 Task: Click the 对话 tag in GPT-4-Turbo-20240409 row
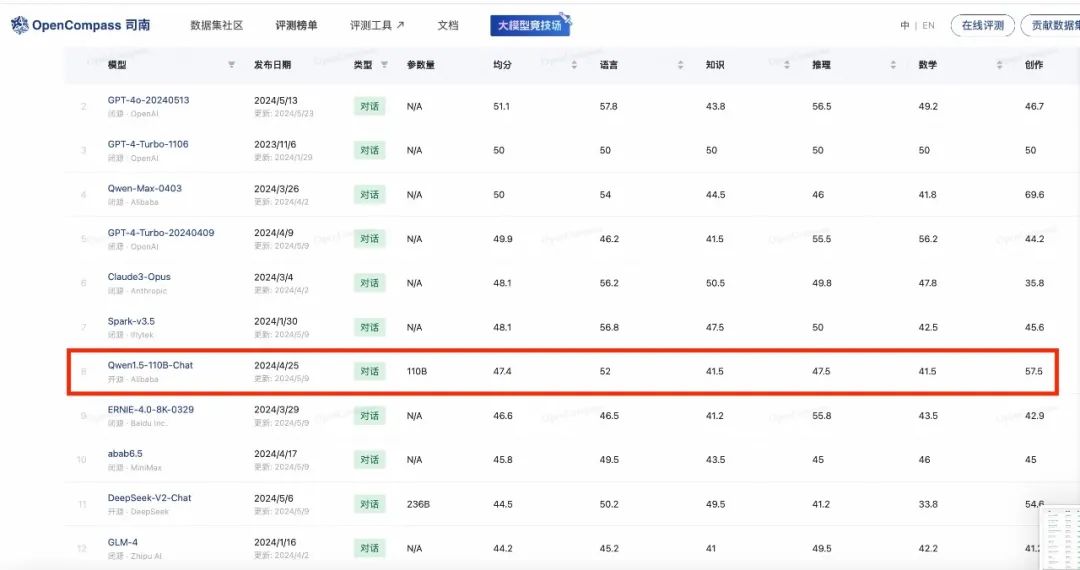tap(370, 239)
